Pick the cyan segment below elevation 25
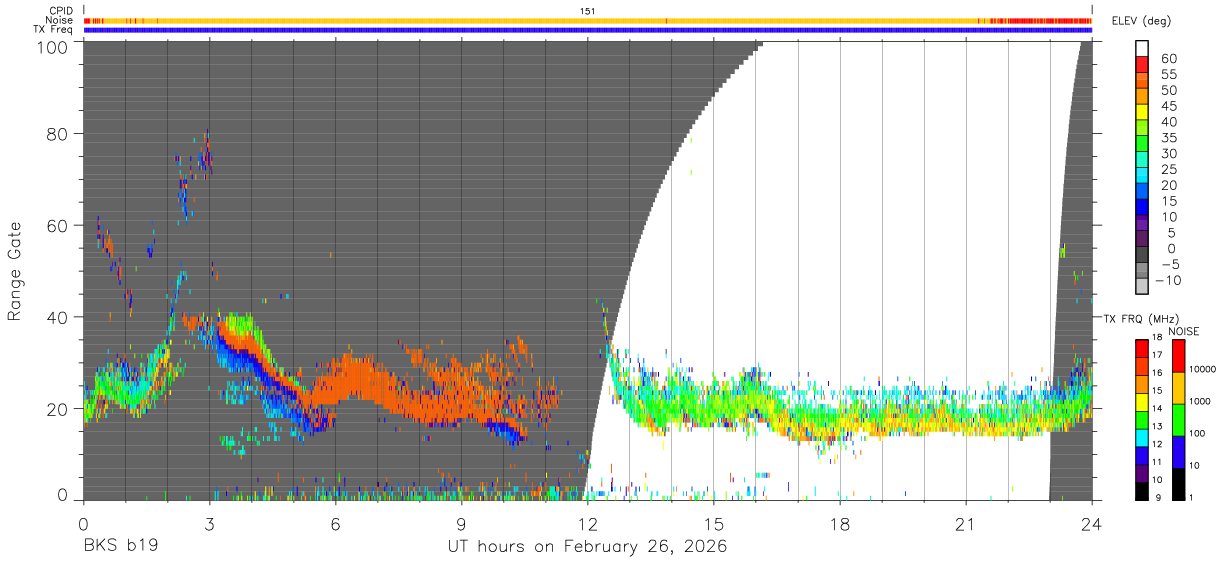 (x=1142, y=176)
